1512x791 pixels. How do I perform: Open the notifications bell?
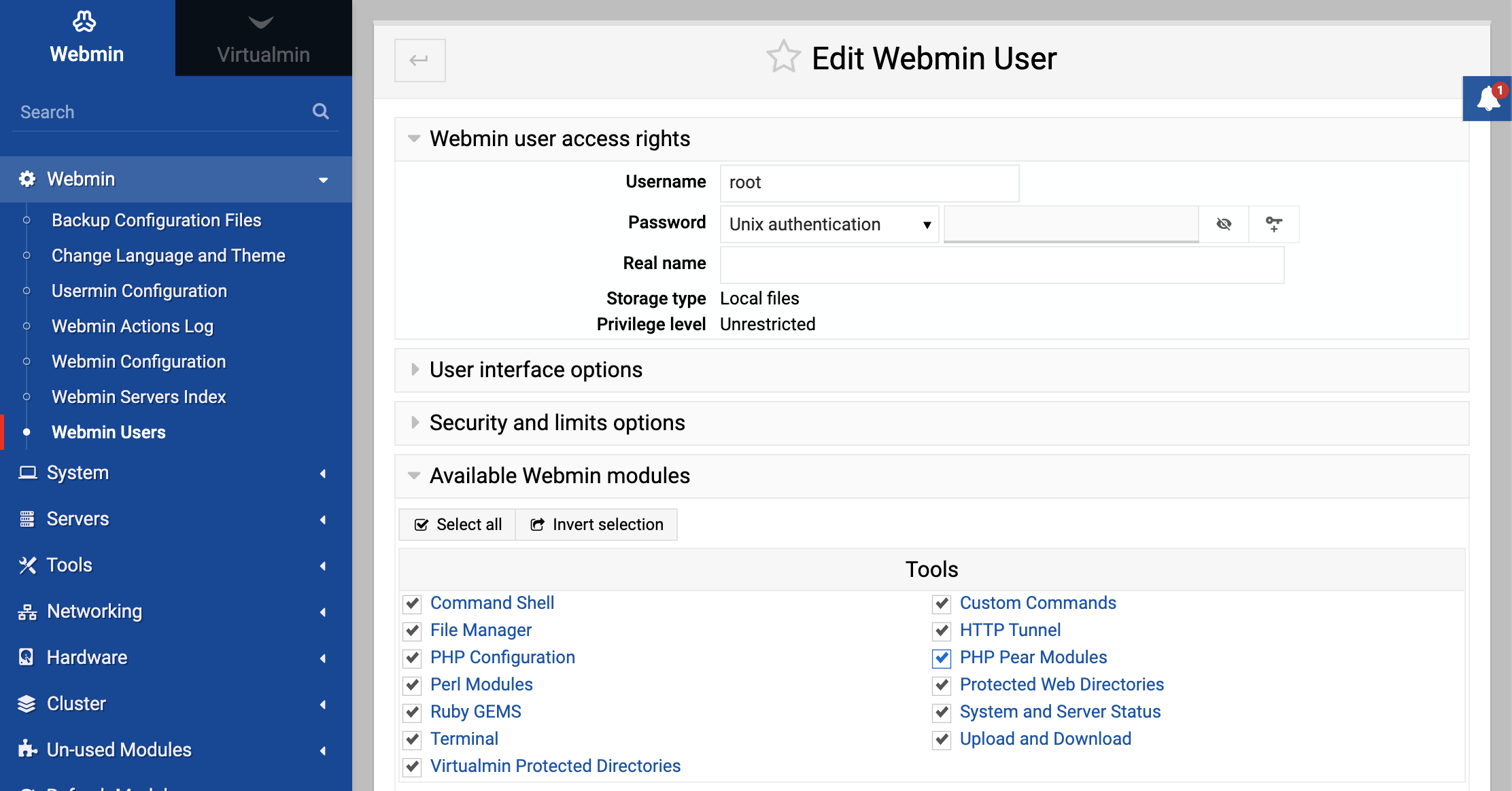1488,99
